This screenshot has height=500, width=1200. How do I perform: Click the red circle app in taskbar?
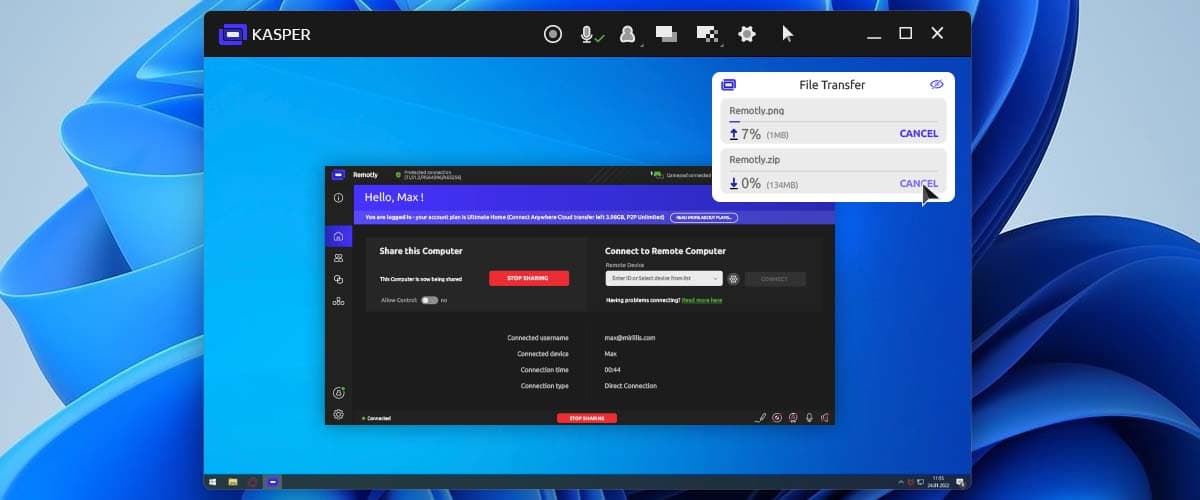(253, 482)
